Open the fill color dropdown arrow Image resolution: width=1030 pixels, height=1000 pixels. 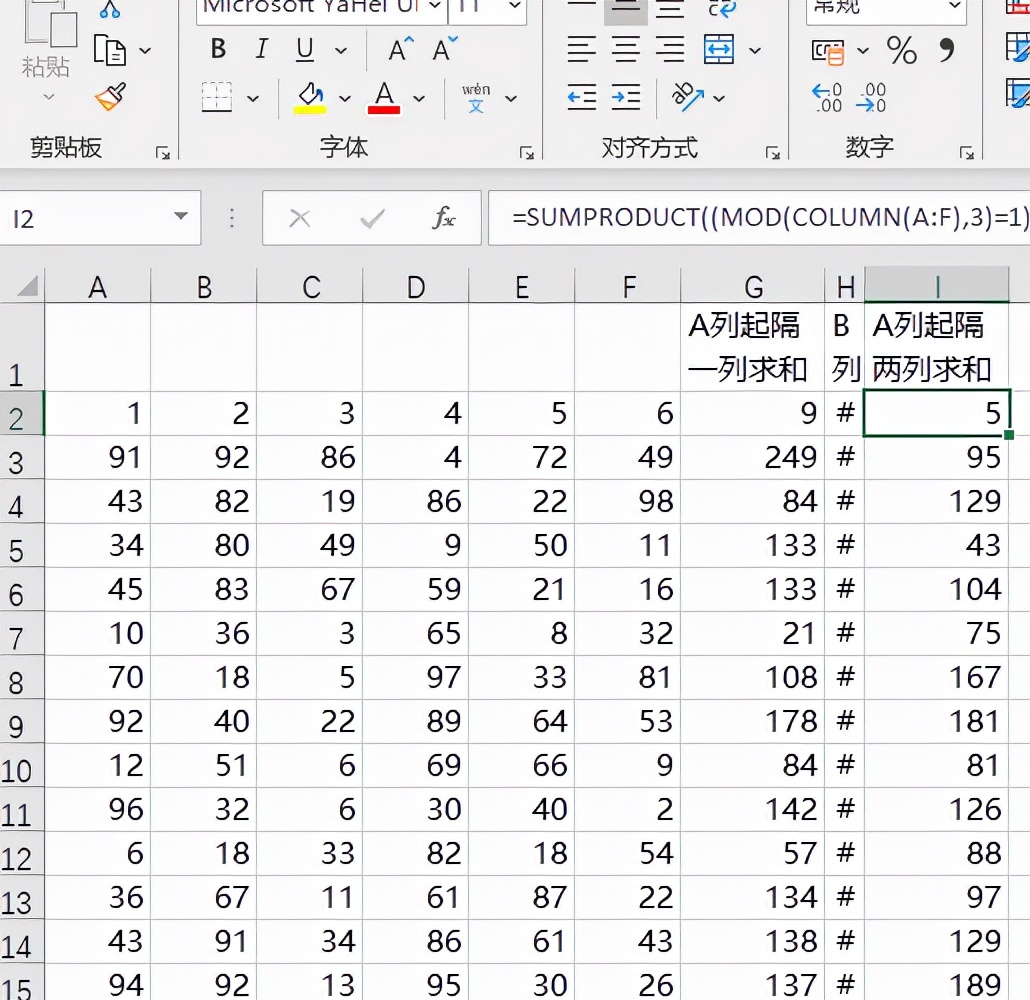pyautogui.click(x=345, y=99)
